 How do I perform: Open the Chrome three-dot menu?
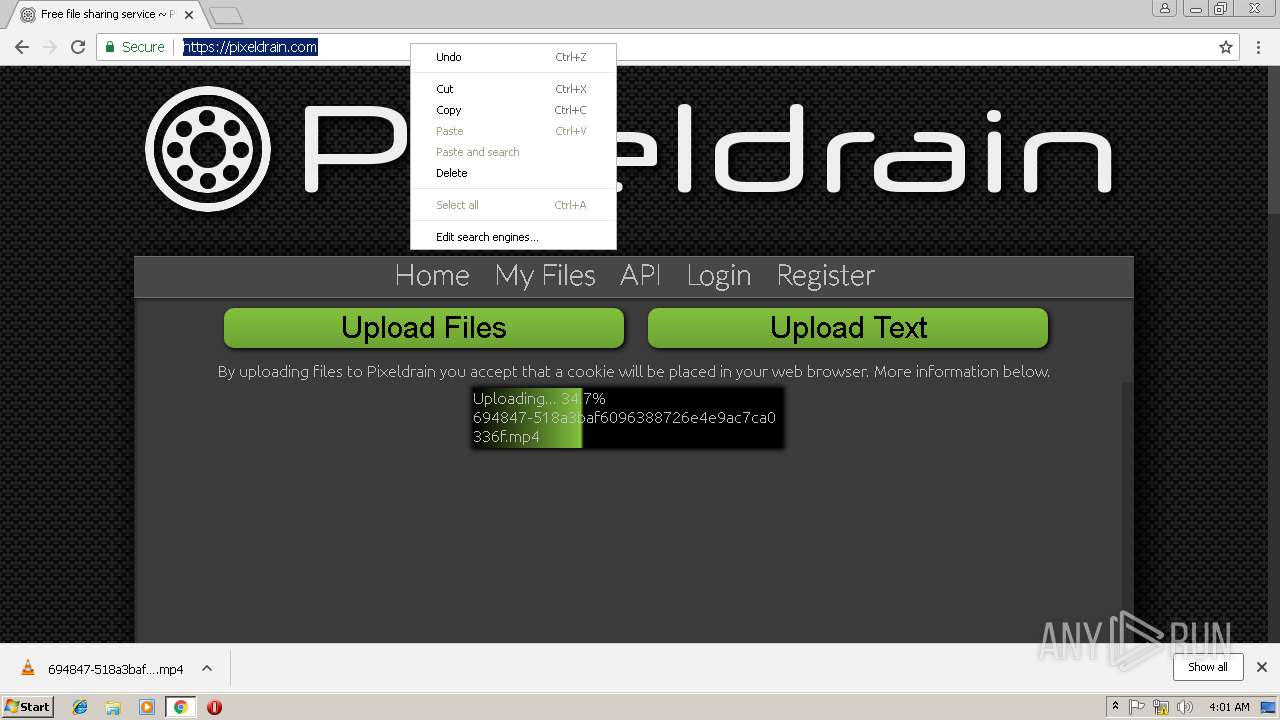click(1259, 47)
